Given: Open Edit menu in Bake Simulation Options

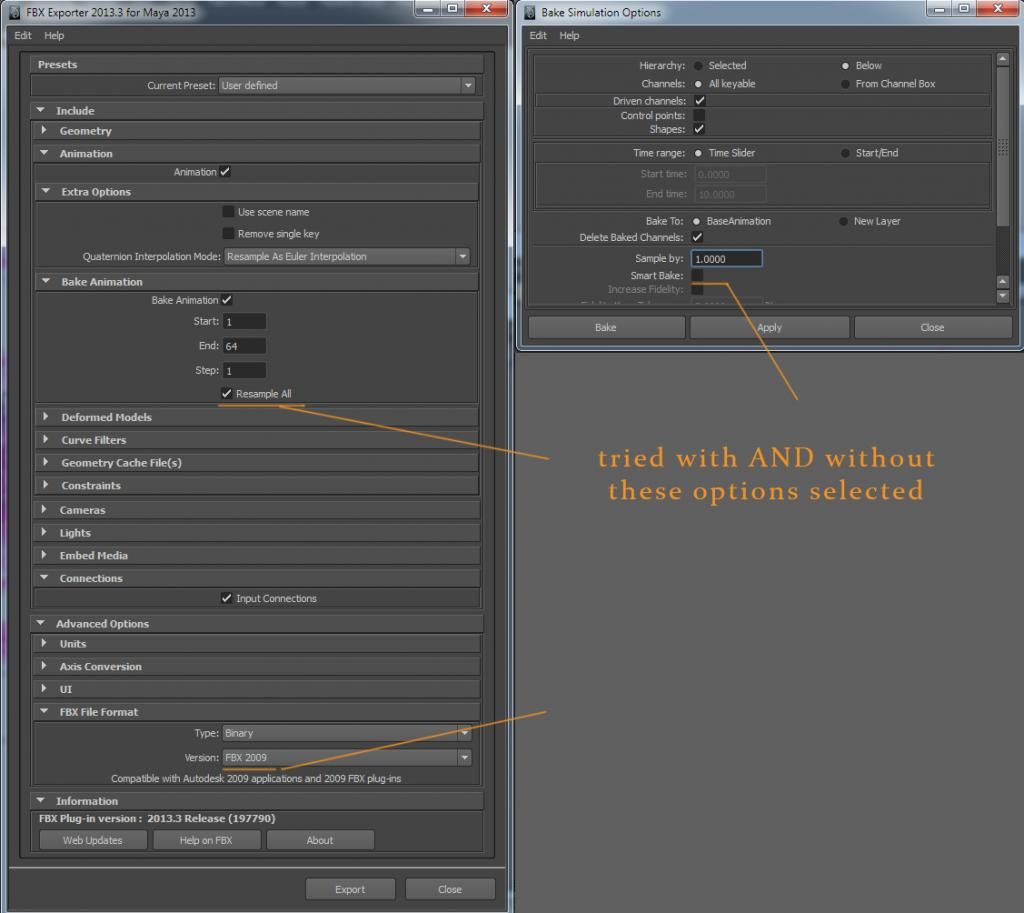Looking at the screenshot, I should tap(538, 35).
